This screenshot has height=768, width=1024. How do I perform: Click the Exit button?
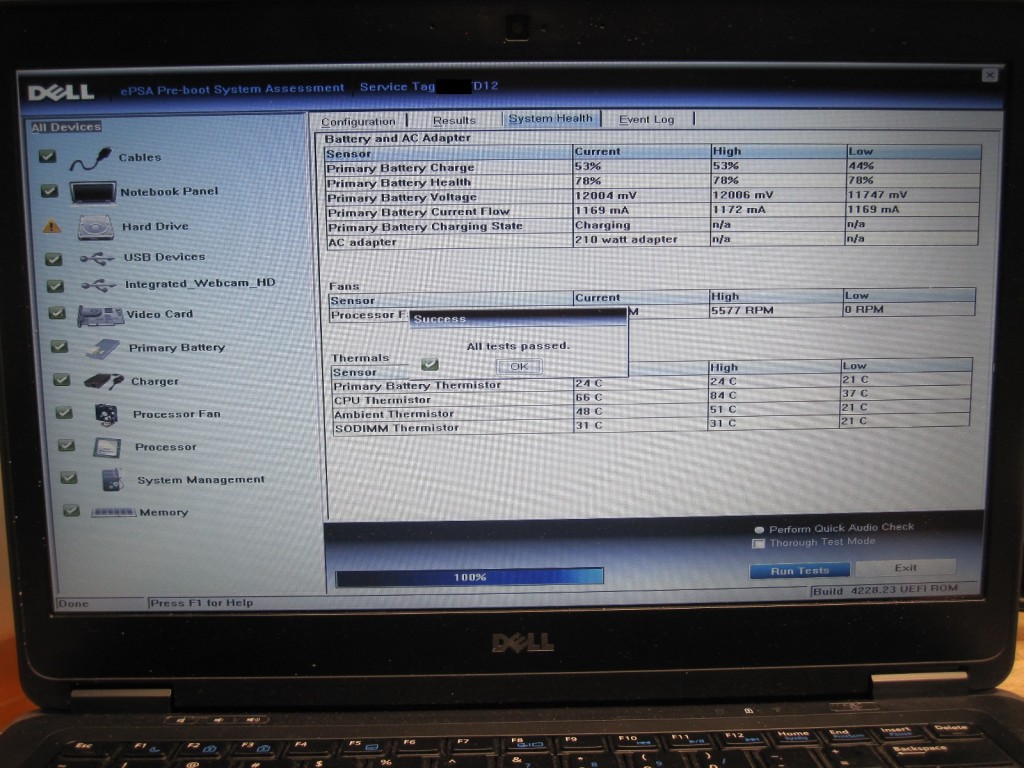[905, 568]
